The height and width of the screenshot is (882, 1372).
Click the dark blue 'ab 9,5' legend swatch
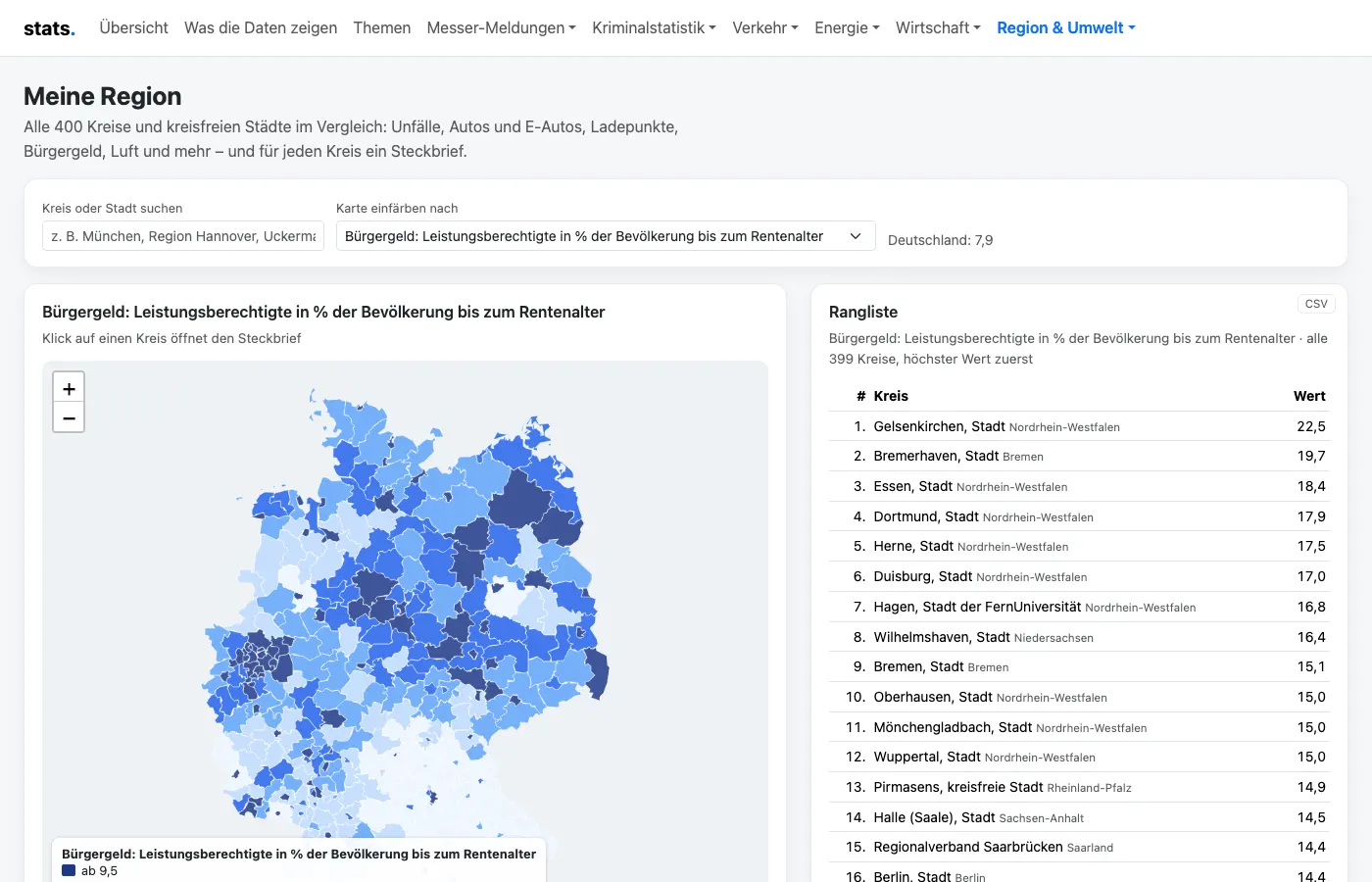point(69,870)
